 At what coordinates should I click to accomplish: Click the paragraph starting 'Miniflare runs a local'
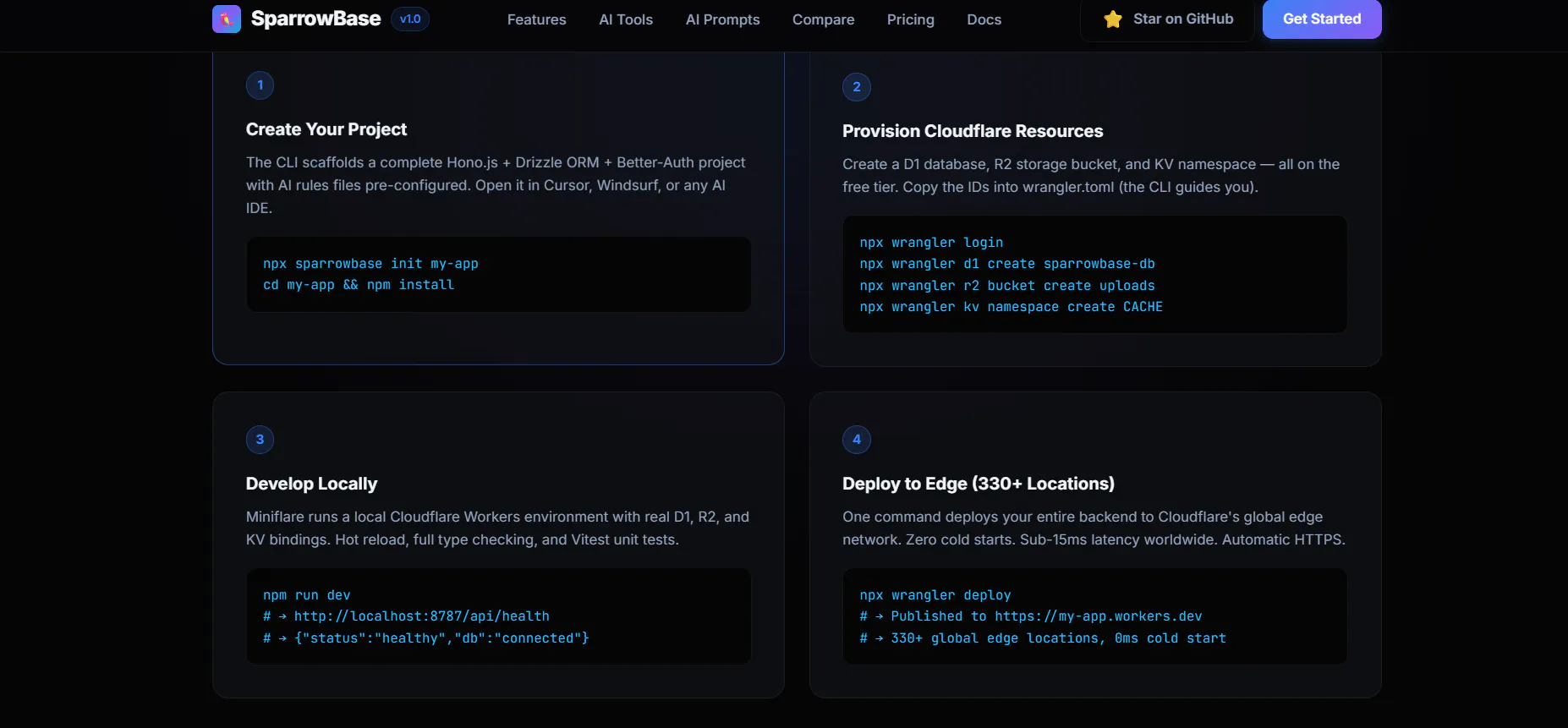(498, 528)
